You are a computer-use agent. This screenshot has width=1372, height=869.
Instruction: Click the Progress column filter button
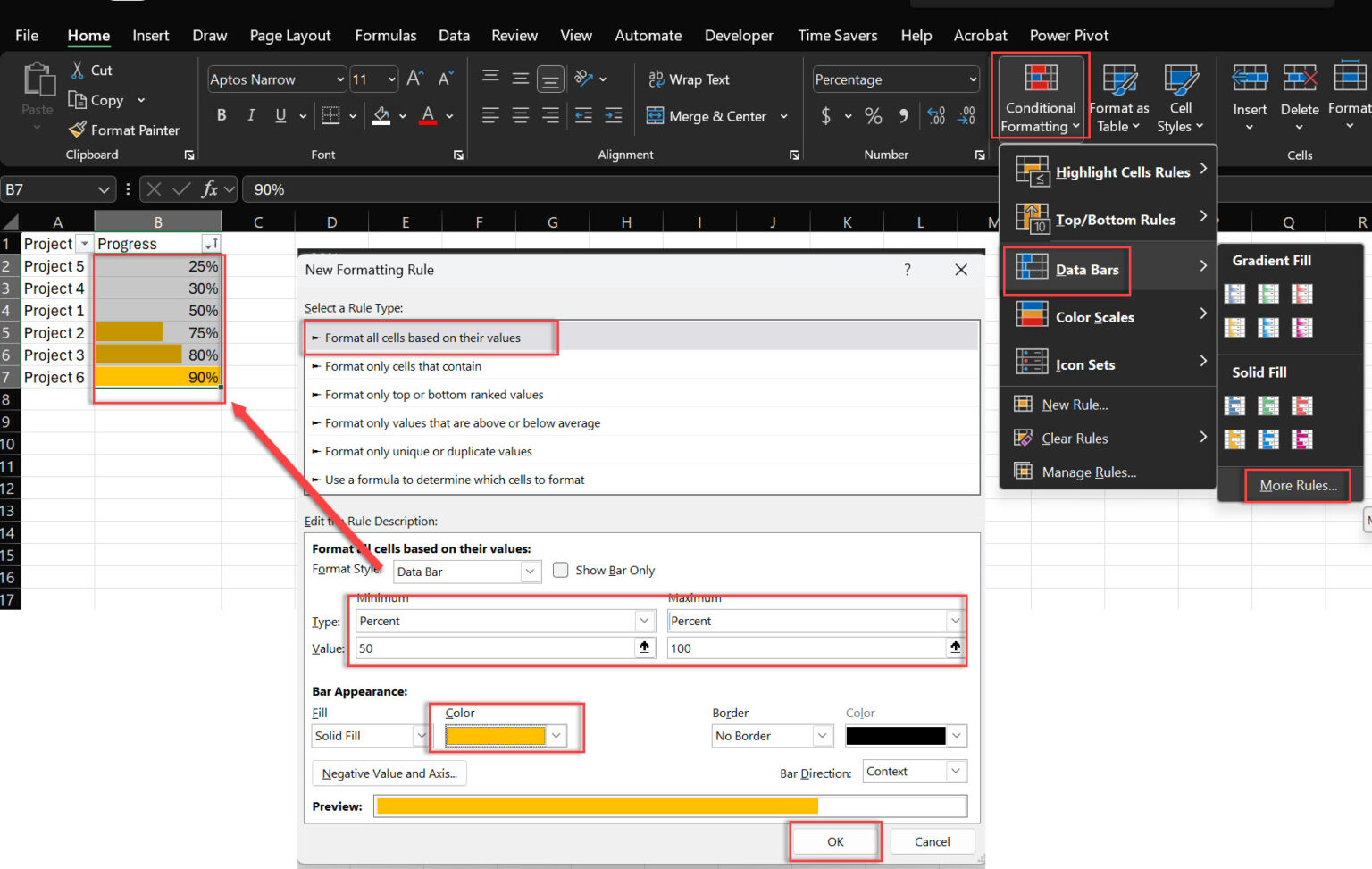click(213, 243)
